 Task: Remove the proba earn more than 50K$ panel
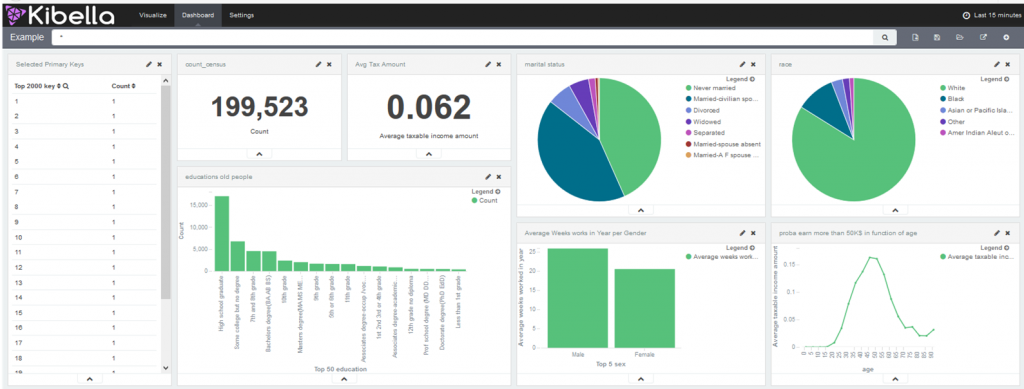1008,233
